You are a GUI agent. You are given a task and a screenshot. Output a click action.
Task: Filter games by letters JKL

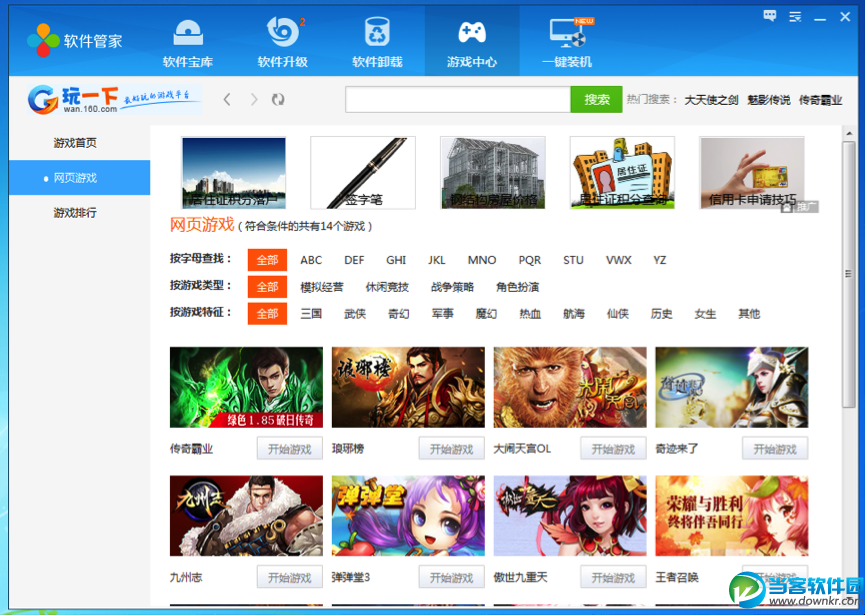[436, 260]
